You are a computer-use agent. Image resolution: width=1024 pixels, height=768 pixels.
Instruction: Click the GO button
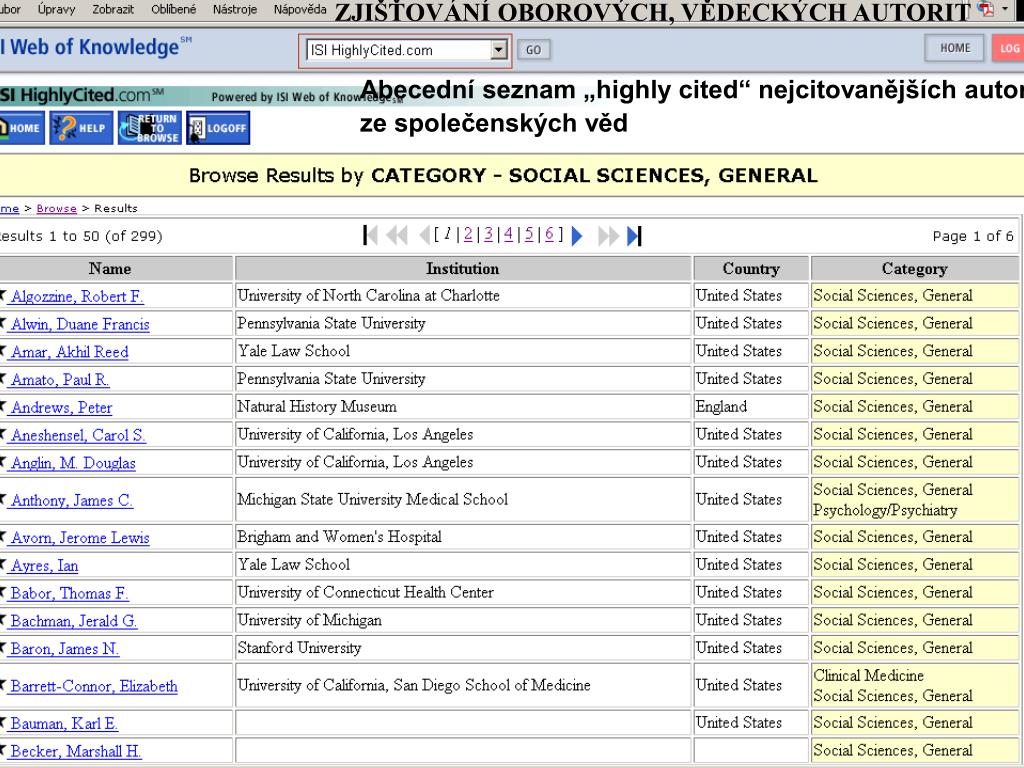point(534,50)
